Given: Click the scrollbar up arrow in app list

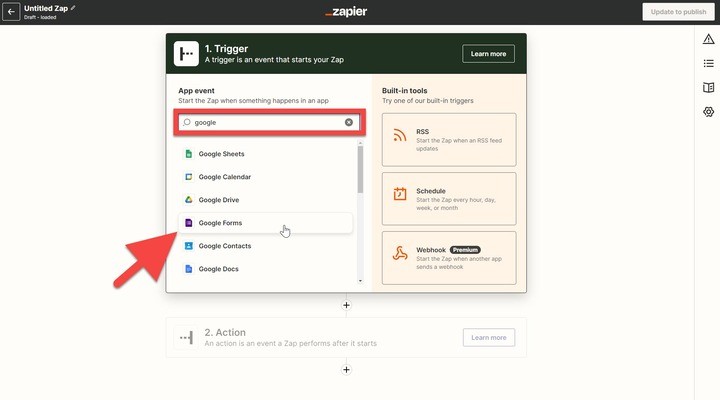Looking at the screenshot, I should pyautogui.click(x=360, y=143).
